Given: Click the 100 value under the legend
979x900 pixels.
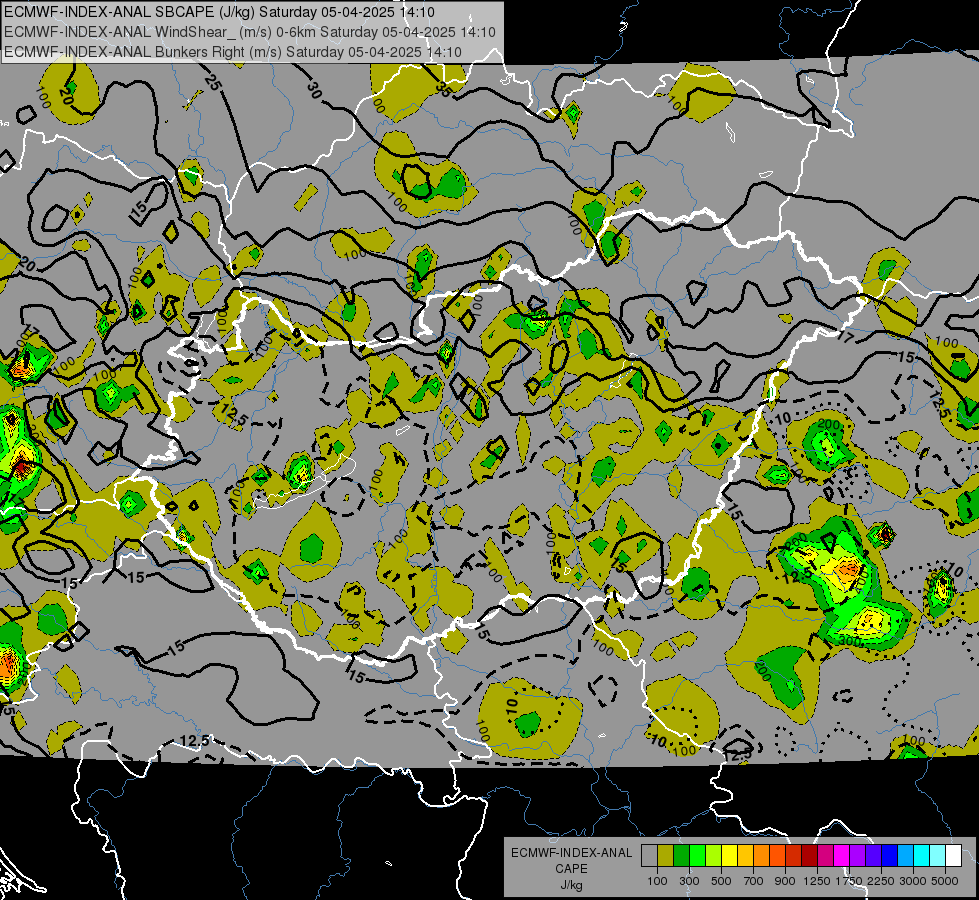Looking at the screenshot, I should pyautogui.click(x=657, y=881).
